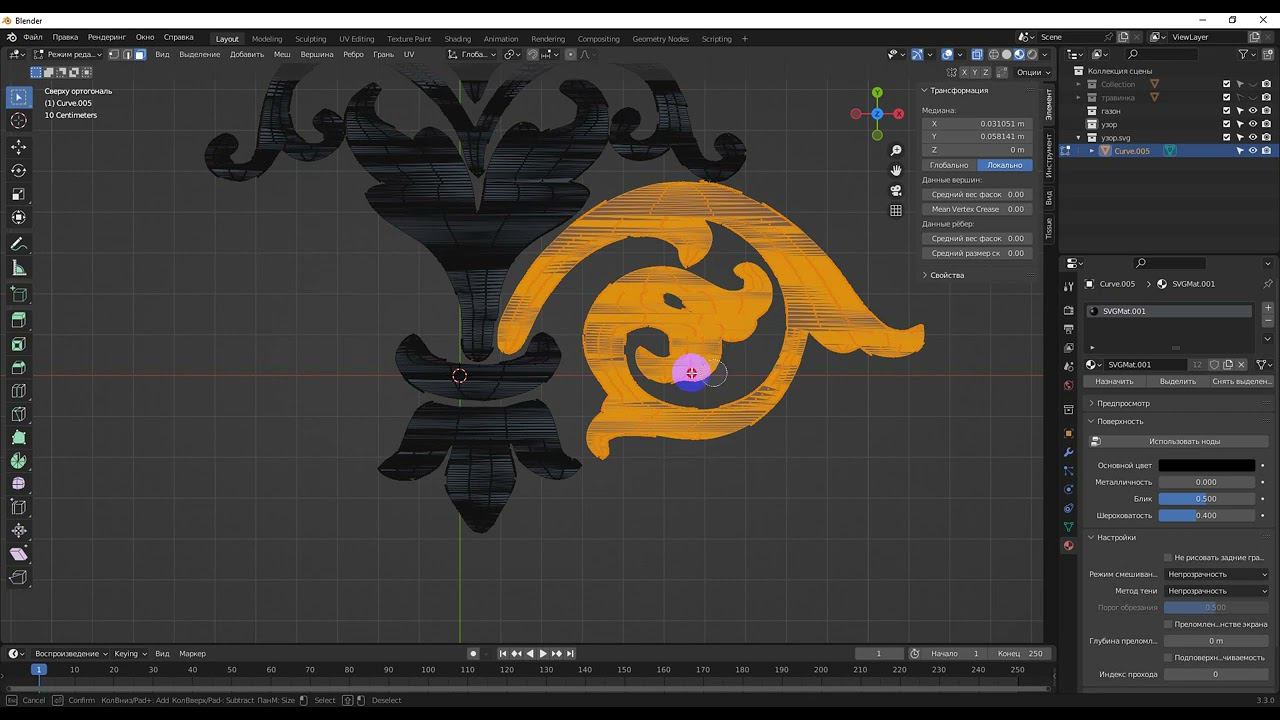Choose the Extrude Region tool
1280x720 pixels.
coord(18,320)
